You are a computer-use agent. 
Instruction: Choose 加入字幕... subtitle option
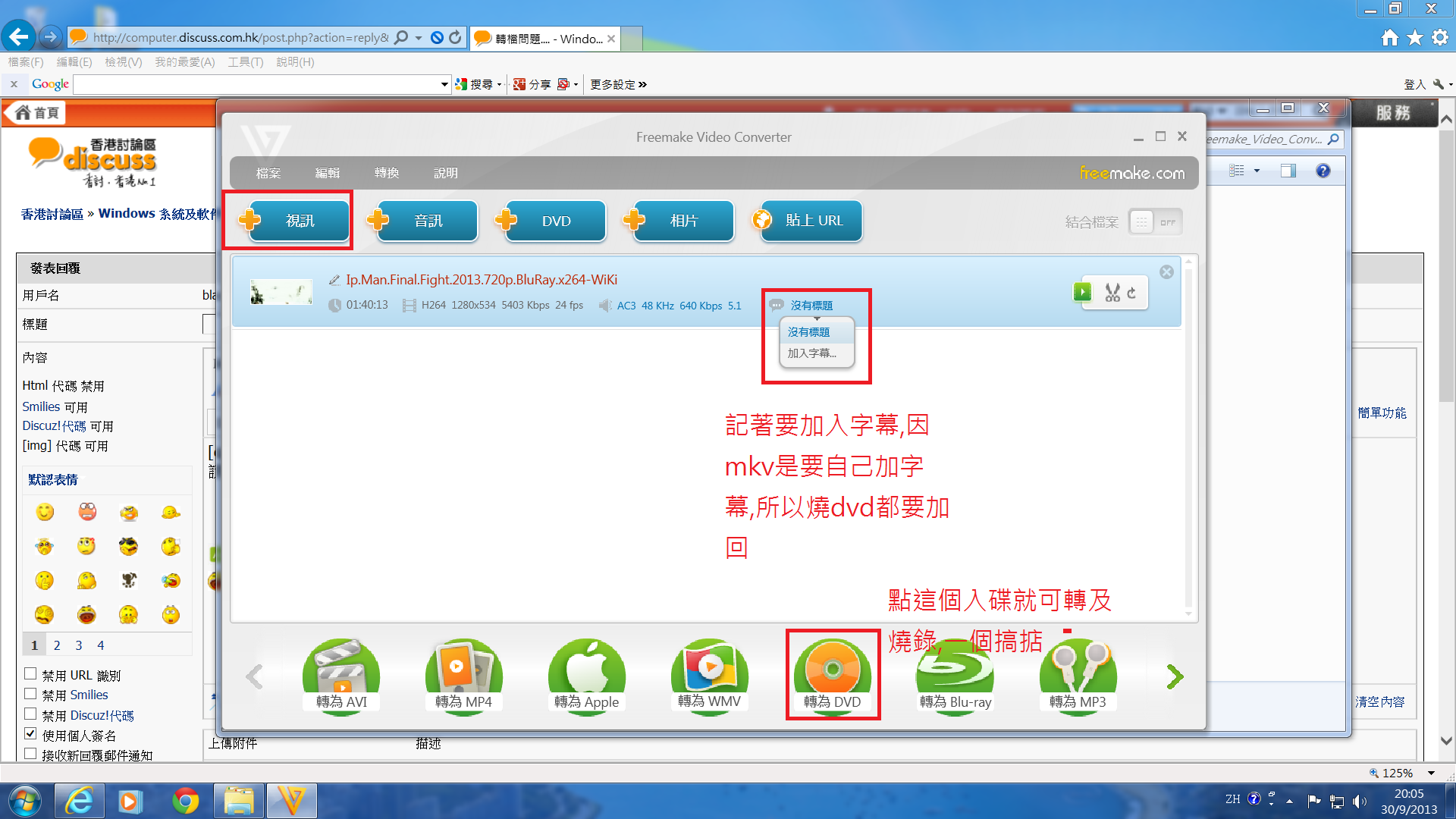pyautogui.click(x=812, y=353)
